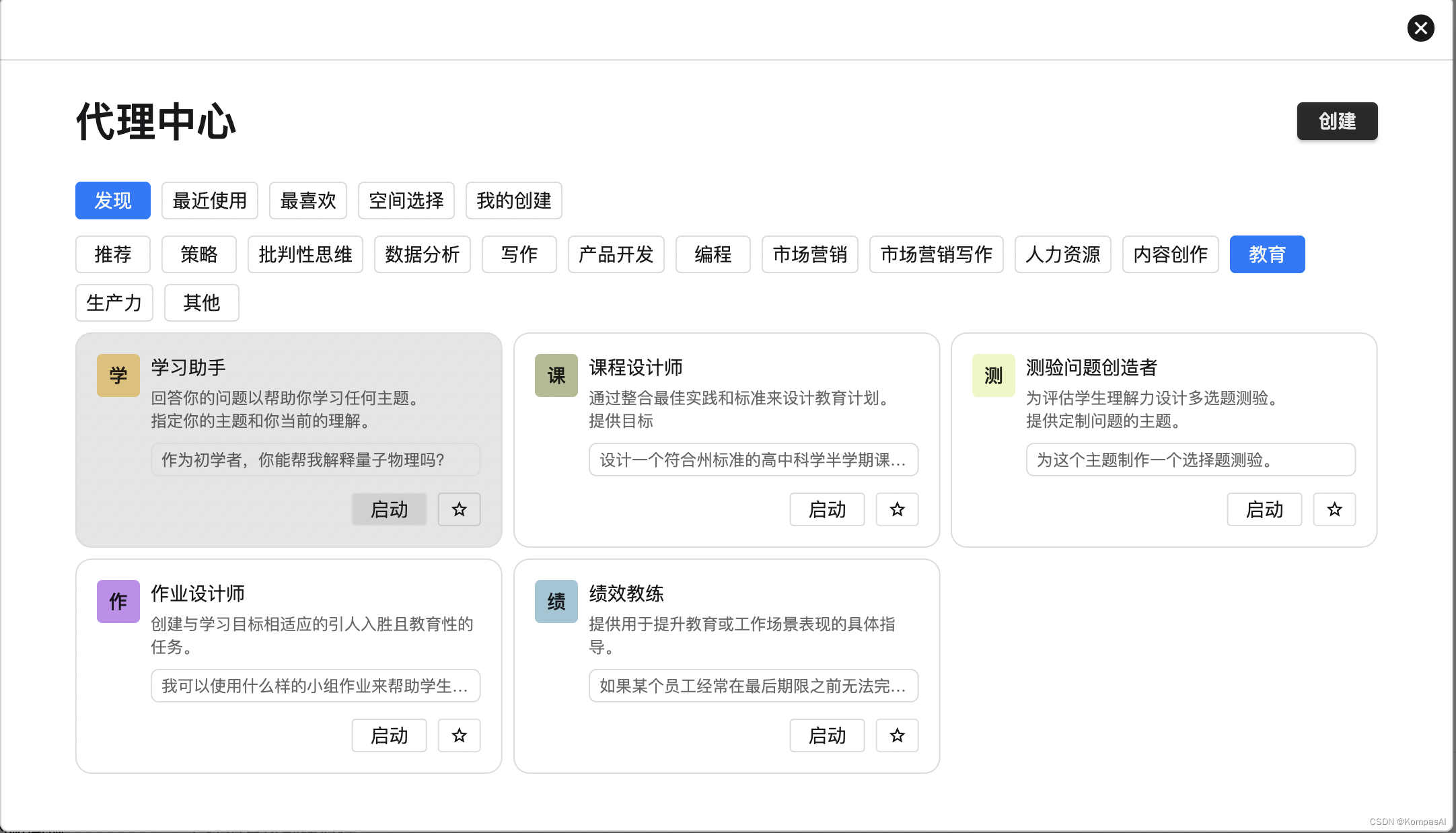
Task: Show the 其他 category
Action: click(202, 303)
